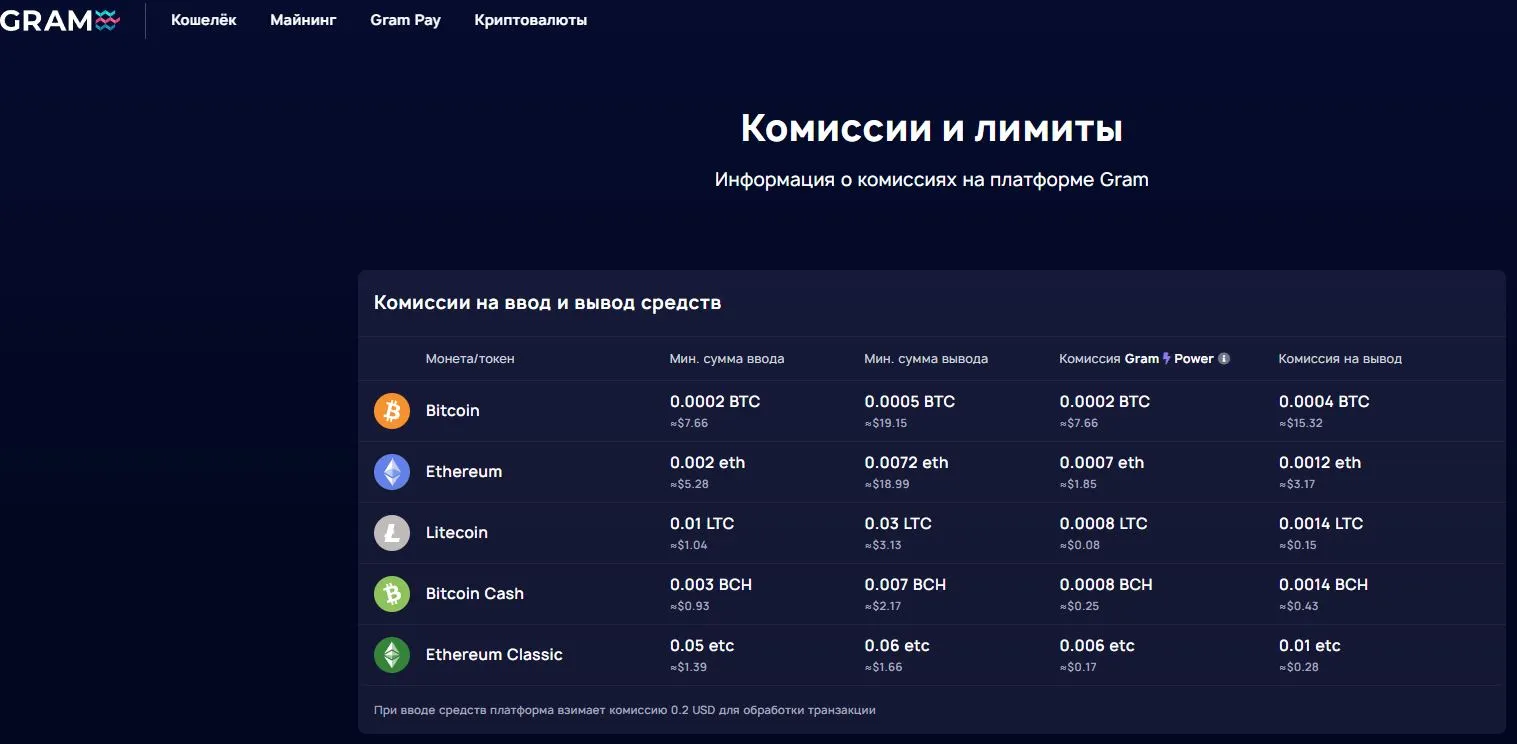Click the ≈$3.17 dollar estimate

point(1297,485)
